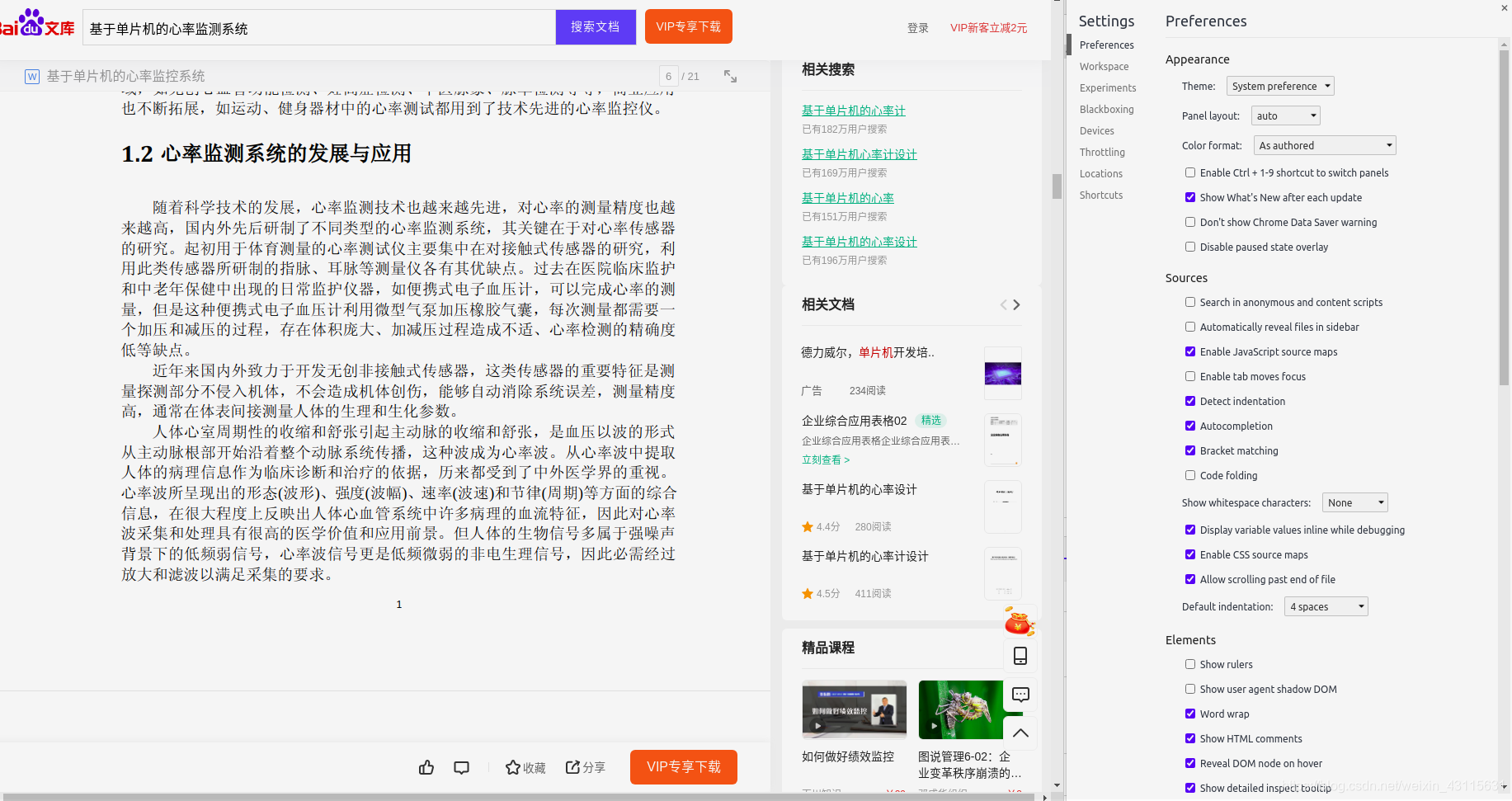Select the Preferences settings tab
Screen dimensions: 1512x801
[x=1106, y=45]
